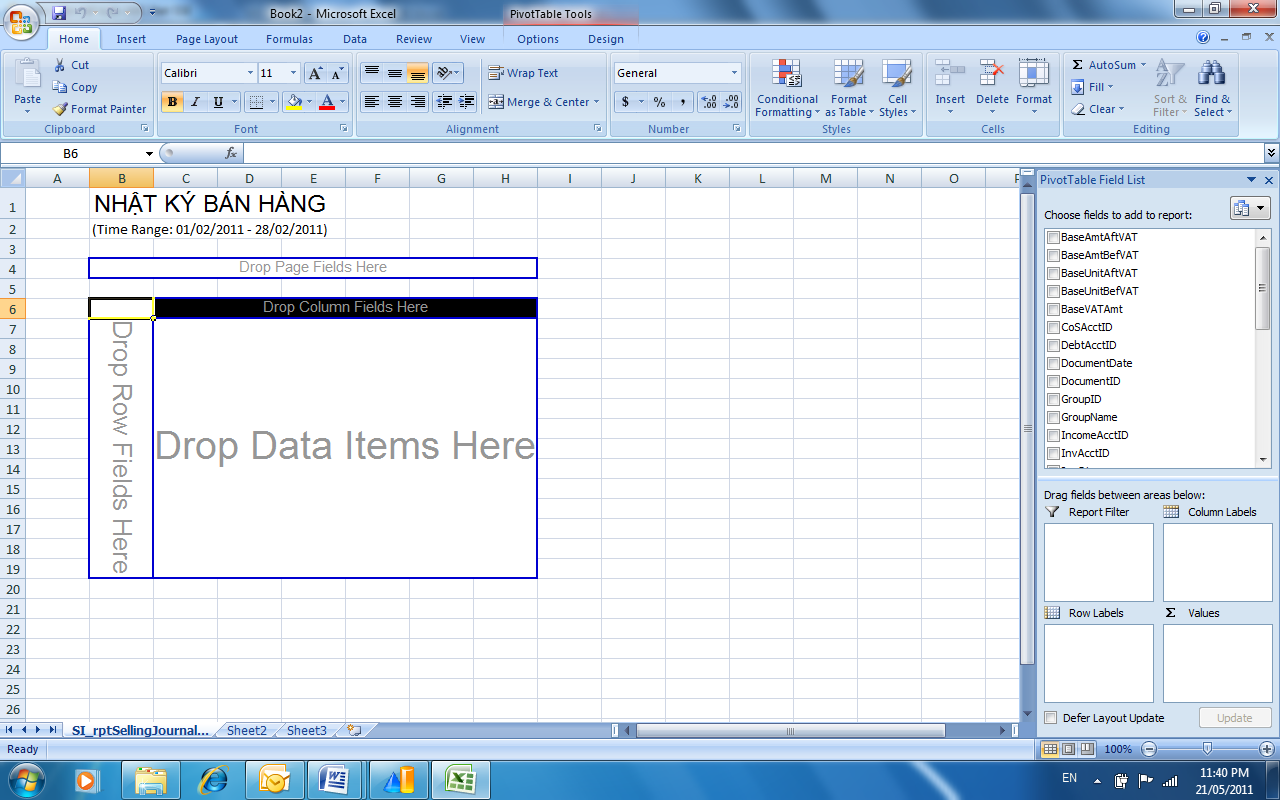Image resolution: width=1280 pixels, height=800 pixels.
Task: Click the Wrap Text button
Action: (x=522, y=73)
